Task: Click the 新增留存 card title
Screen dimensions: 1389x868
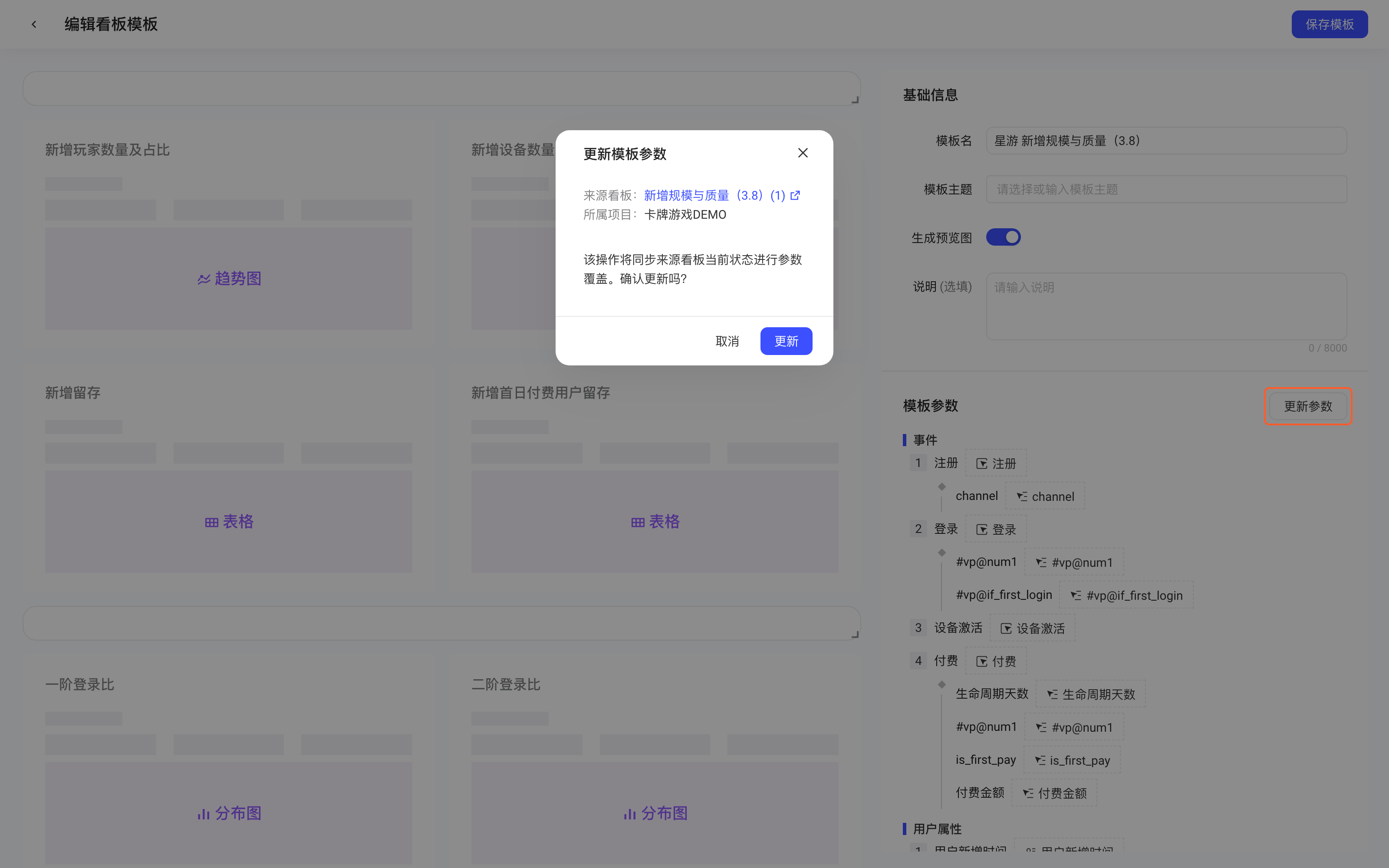Action: 73,393
